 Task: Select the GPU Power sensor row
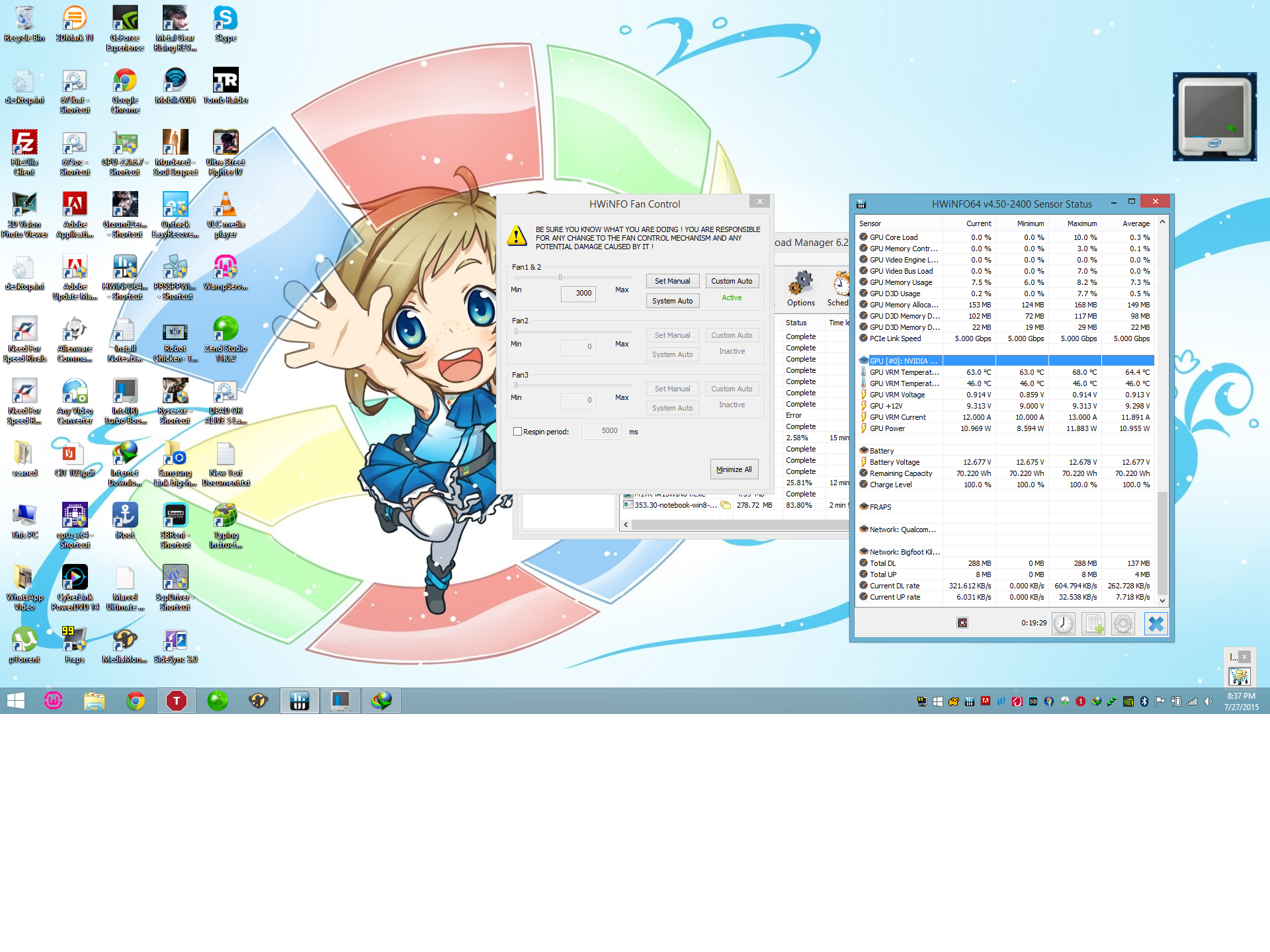click(x=1005, y=428)
